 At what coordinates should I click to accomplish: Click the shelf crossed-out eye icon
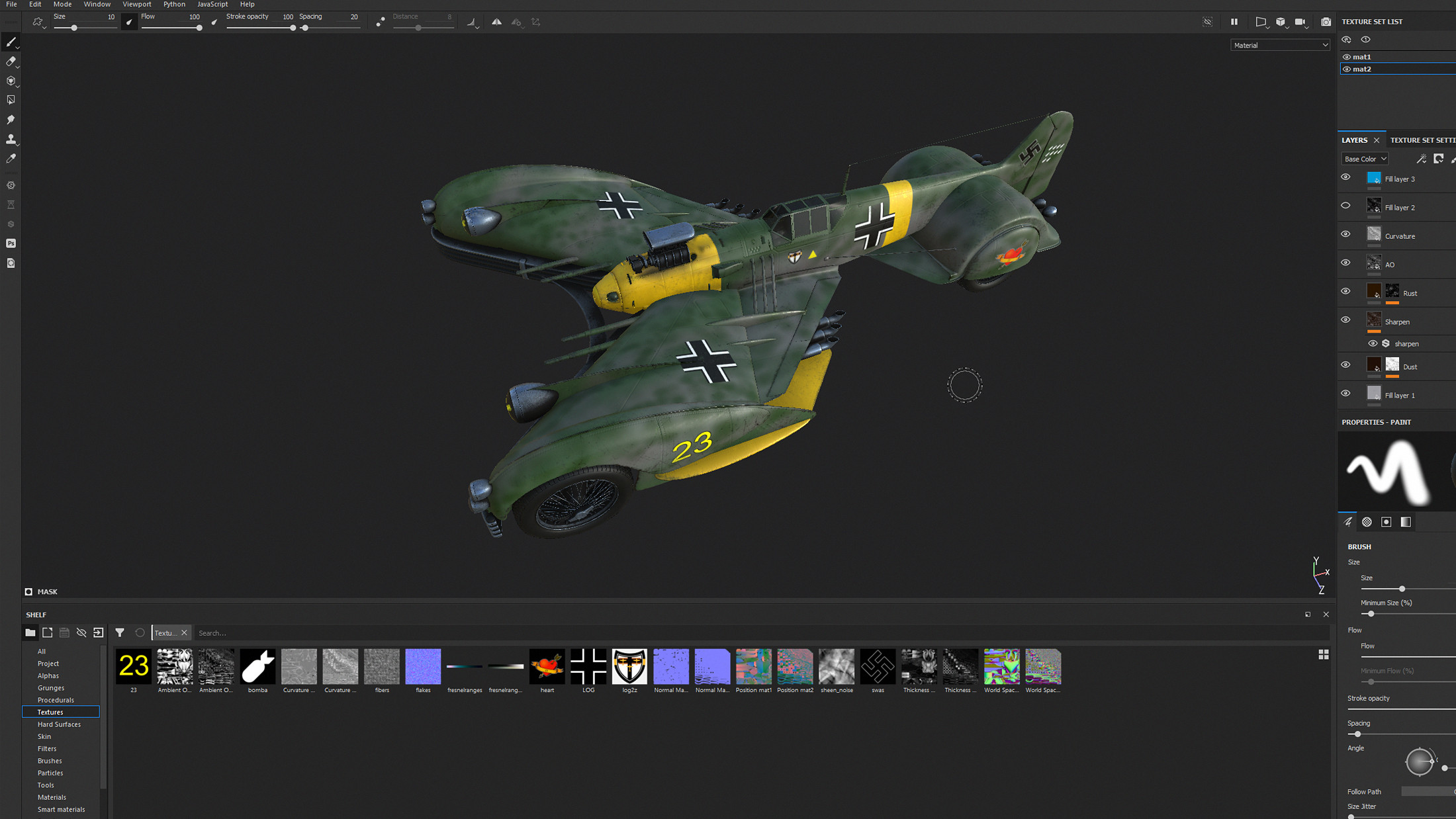(x=81, y=633)
